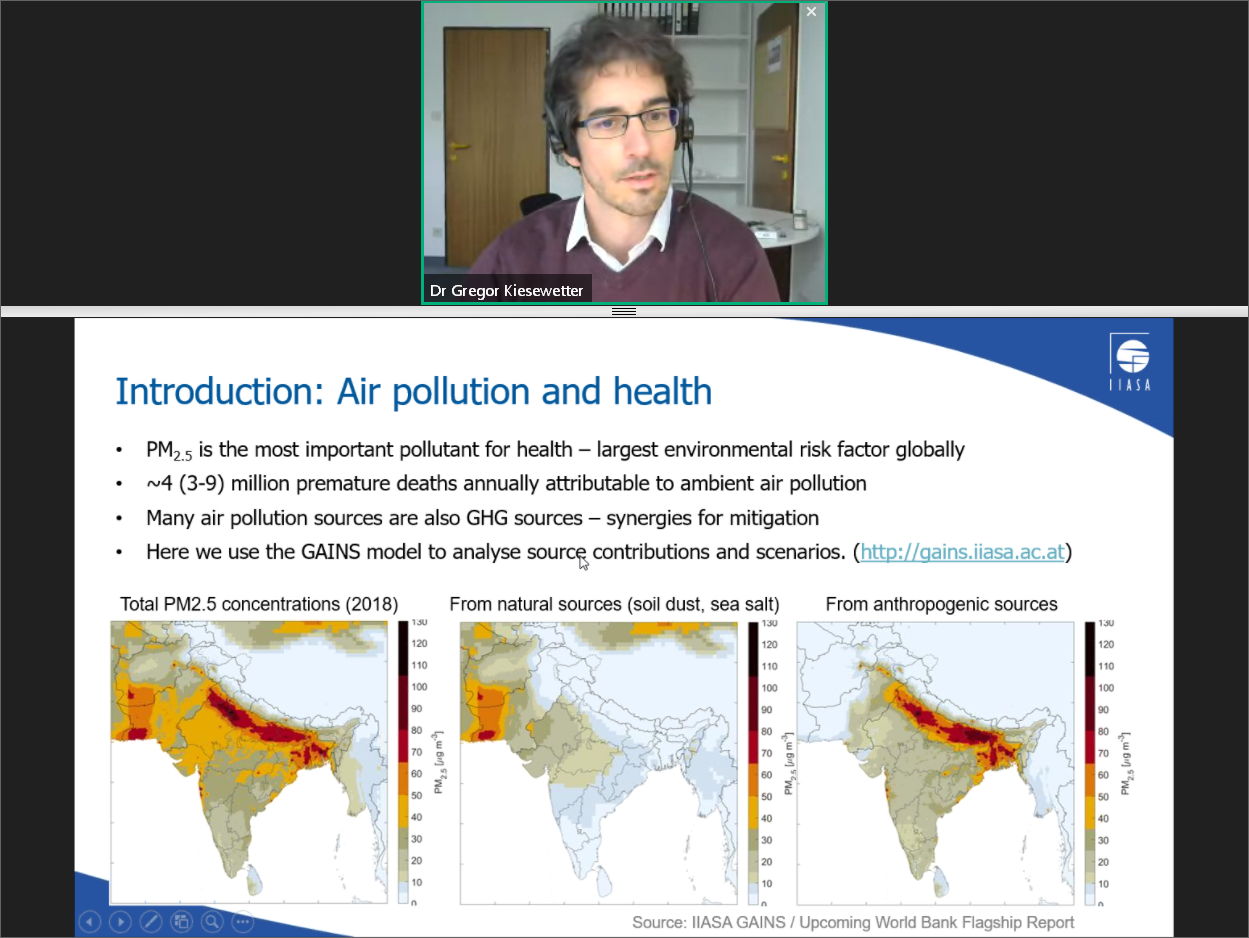Open more slideshow options (three dots)
Image resolution: width=1249 pixels, height=938 pixels.
pos(243,921)
